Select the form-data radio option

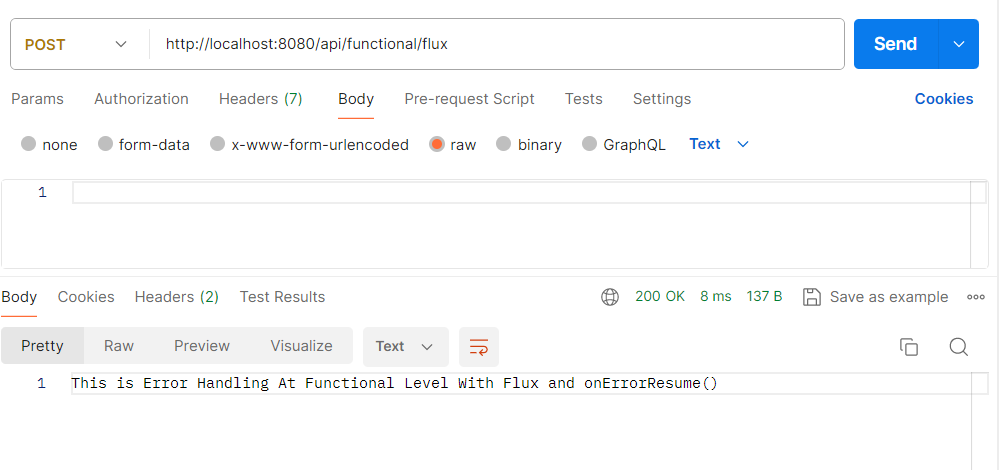click(106, 144)
